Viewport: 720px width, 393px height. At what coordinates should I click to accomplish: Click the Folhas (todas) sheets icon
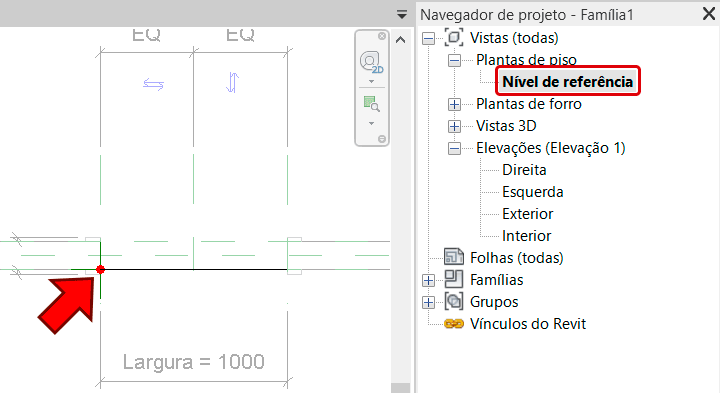click(454, 257)
